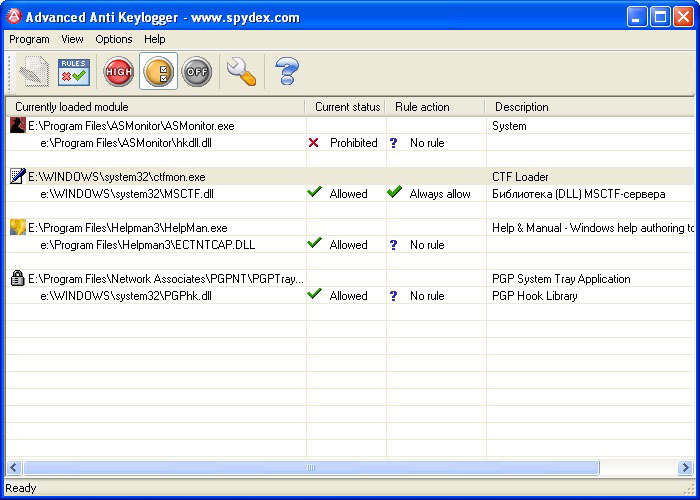Click green check beside Always allow
Image resolution: width=700 pixels, height=500 pixels.
click(394, 192)
